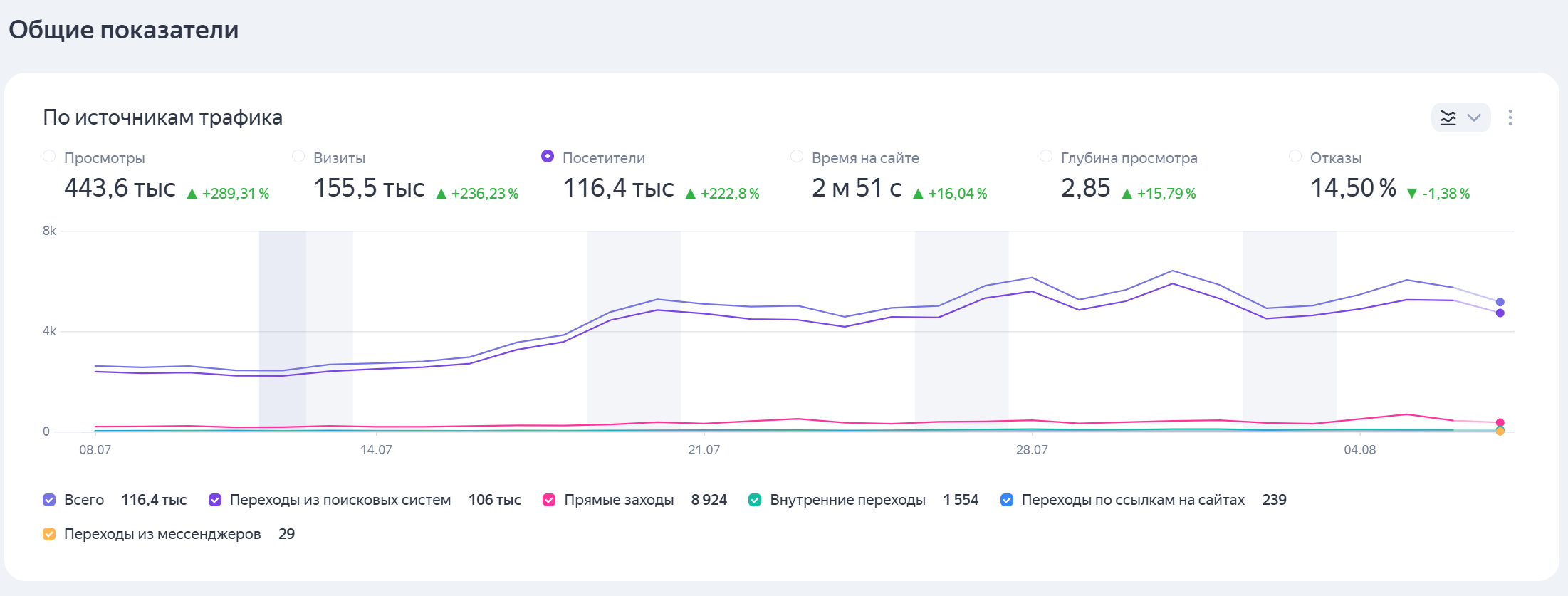Screen dimensions: 1568x596
Task: Switch to Время на сайте metric
Action: [797, 157]
